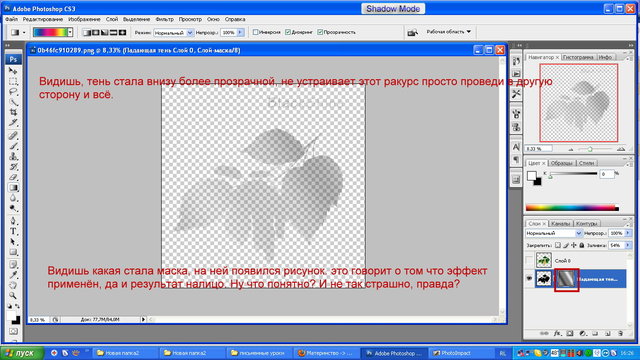Open the Фильтр menu
Screen dimensions: 640x360
coord(164,19)
